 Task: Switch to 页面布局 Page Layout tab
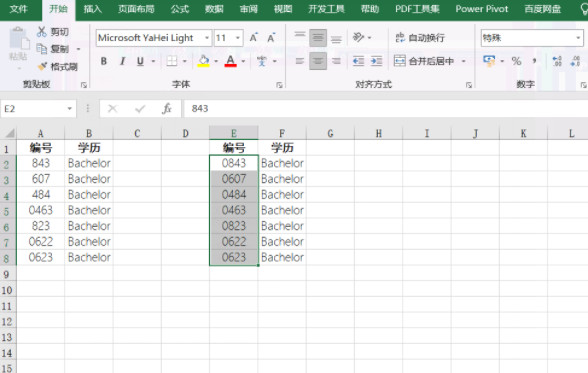[x=136, y=9]
